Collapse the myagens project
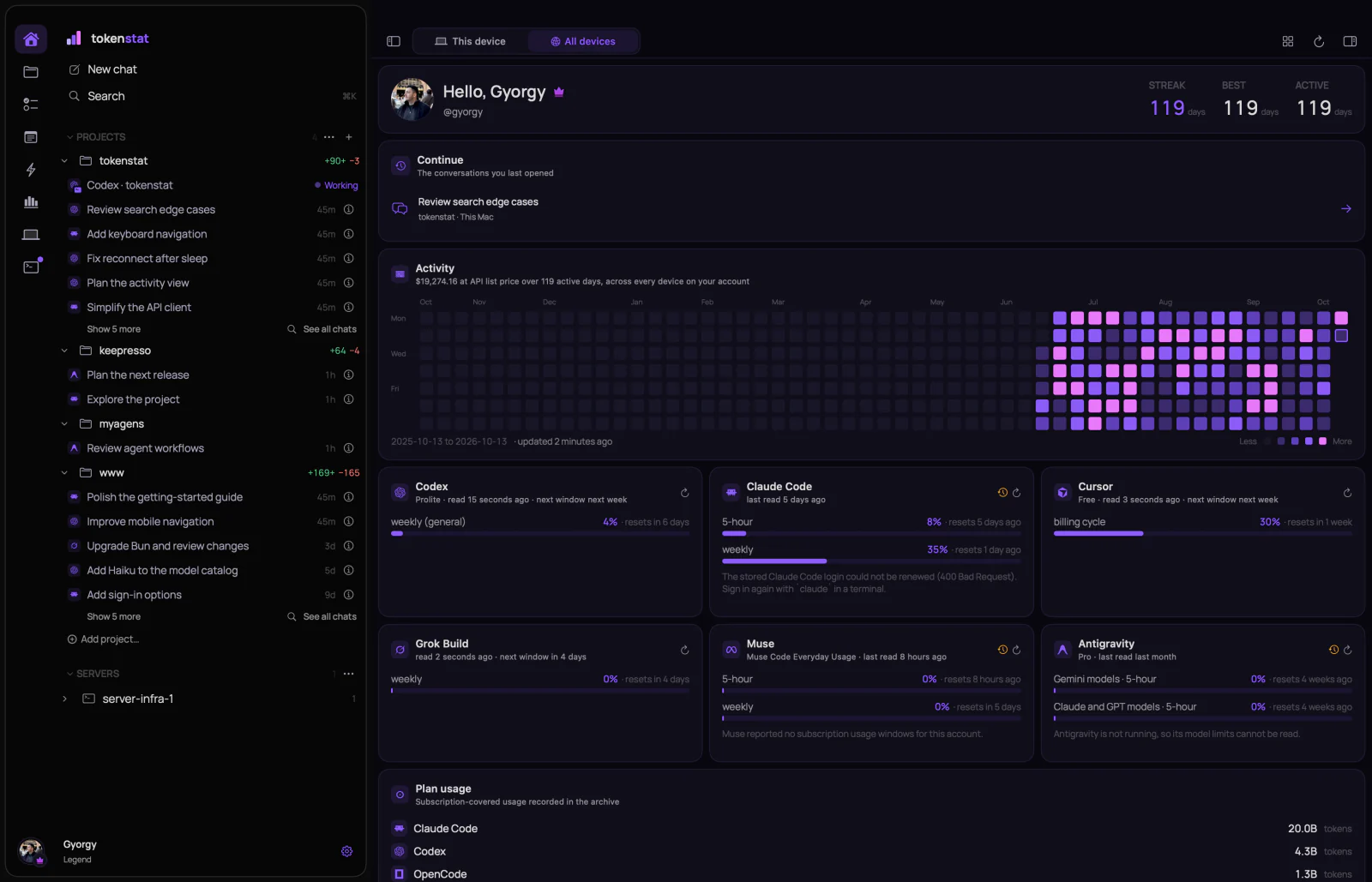The height and width of the screenshot is (882, 1372). 64,424
